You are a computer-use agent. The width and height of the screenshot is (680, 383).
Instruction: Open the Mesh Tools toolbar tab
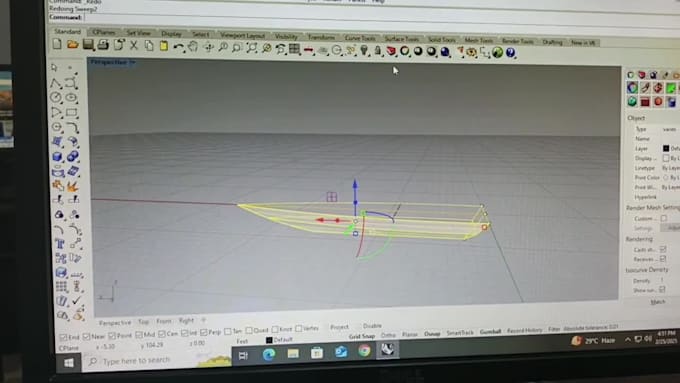coord(478,41)
